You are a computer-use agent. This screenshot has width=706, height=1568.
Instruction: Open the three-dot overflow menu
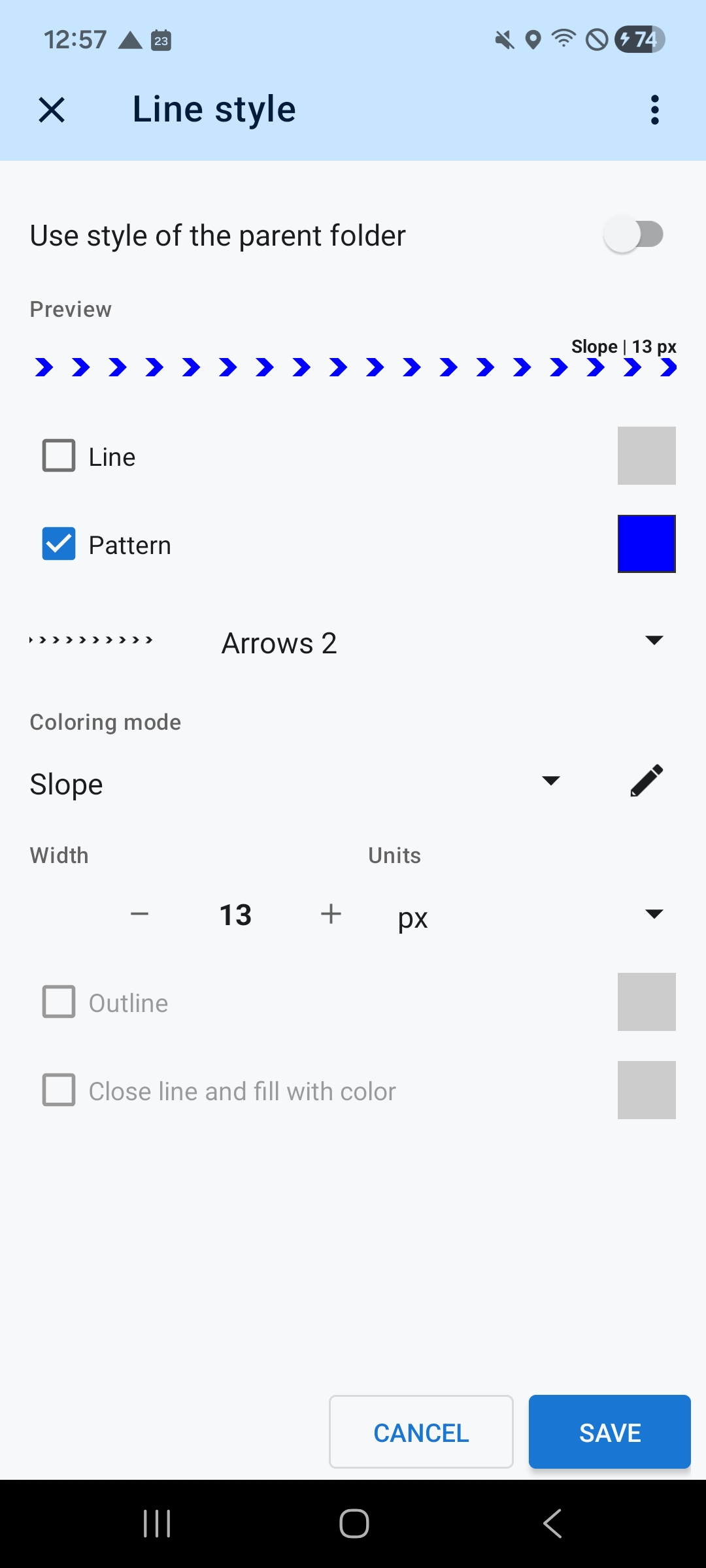654,110
